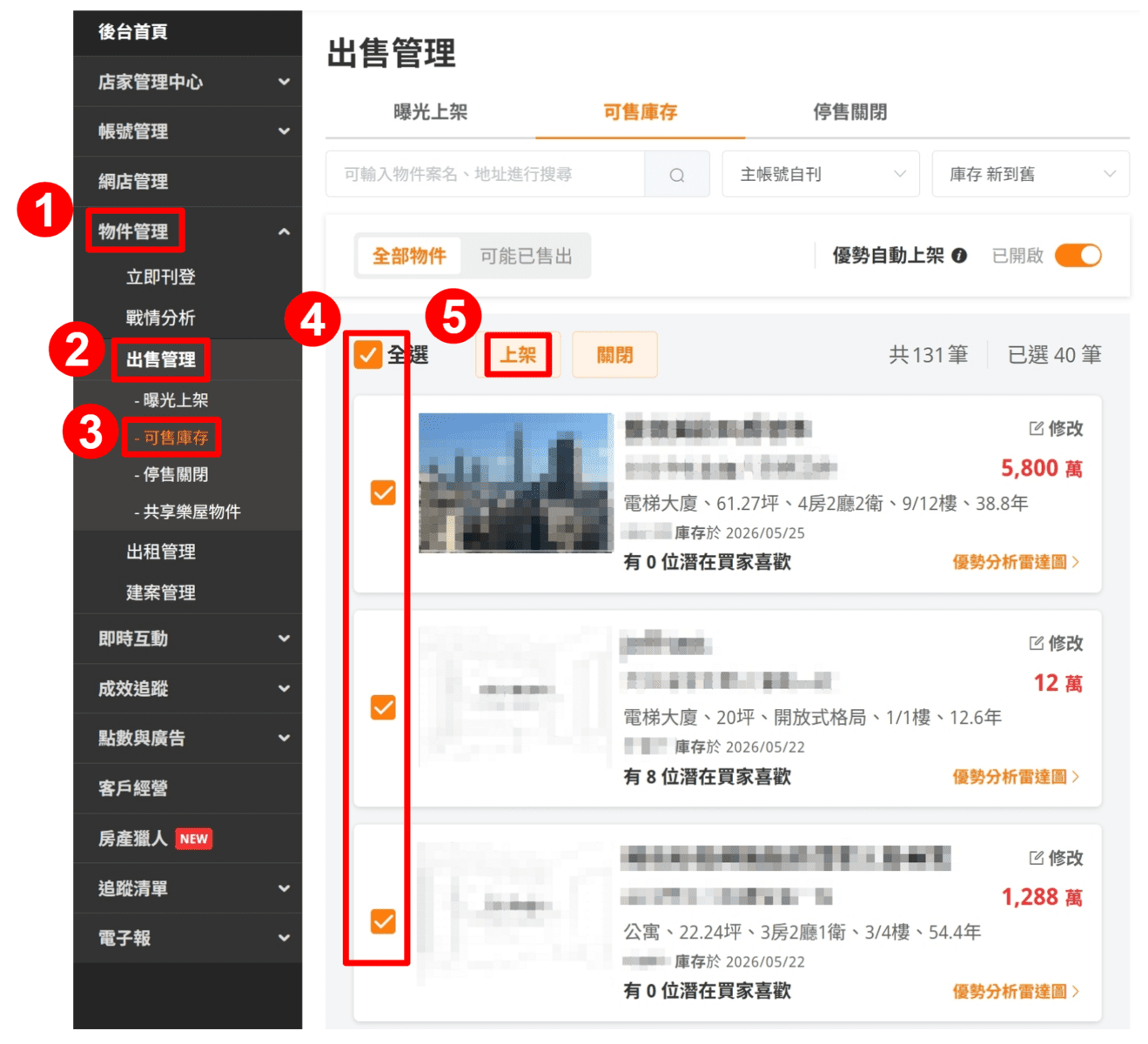Click the edit icon on the 12 萬 listing
Screen dimensions: 1148x1044
pos(1036,643)
